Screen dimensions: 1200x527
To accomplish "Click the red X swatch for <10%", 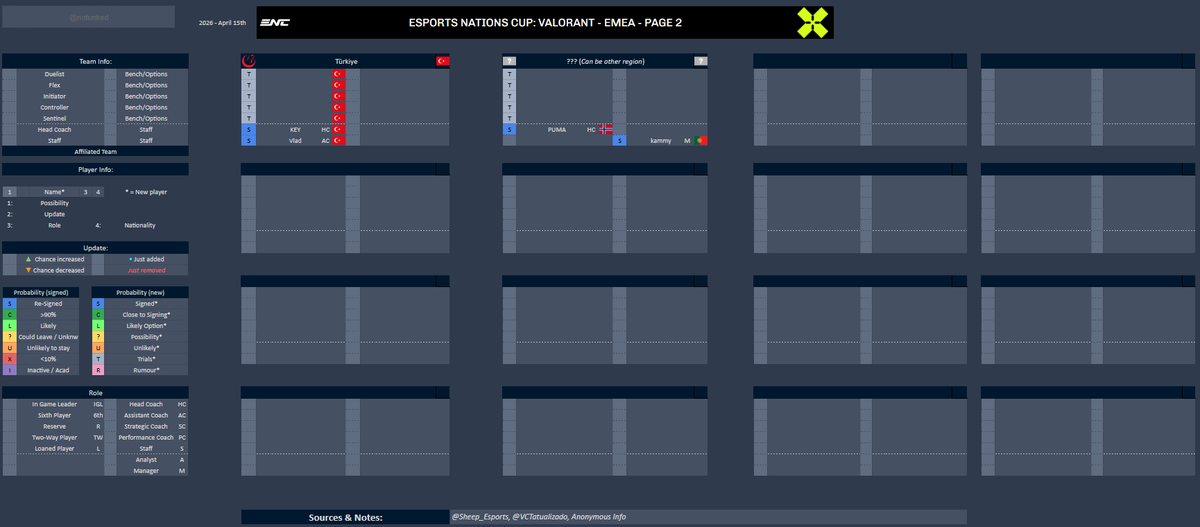I will 9,358.
